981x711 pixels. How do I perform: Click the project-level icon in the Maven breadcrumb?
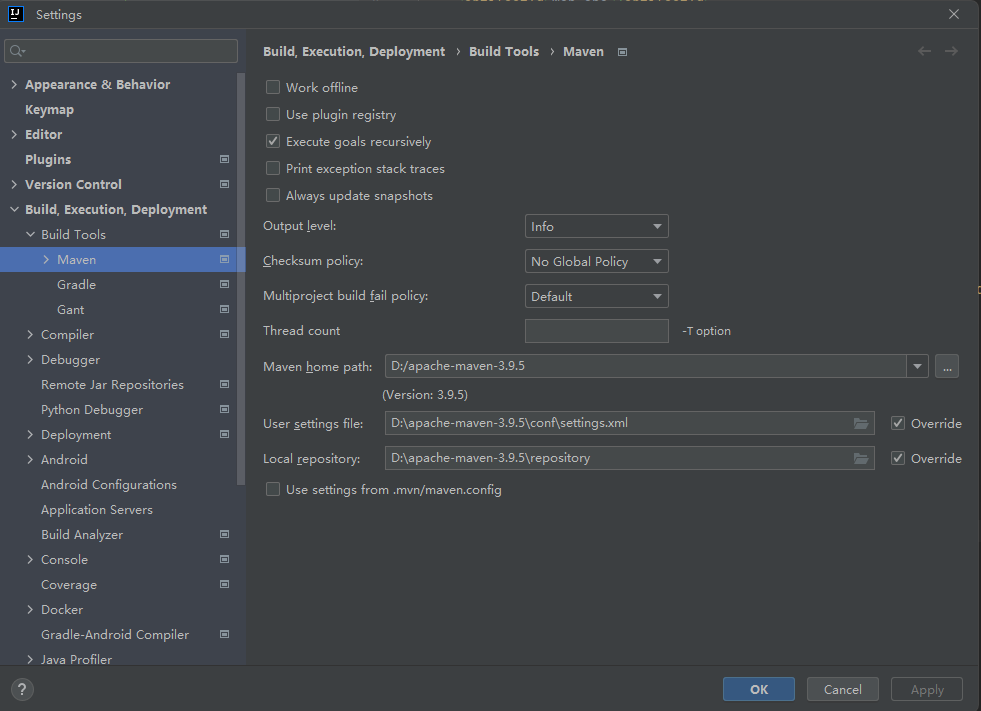click(x=623, y=52)
